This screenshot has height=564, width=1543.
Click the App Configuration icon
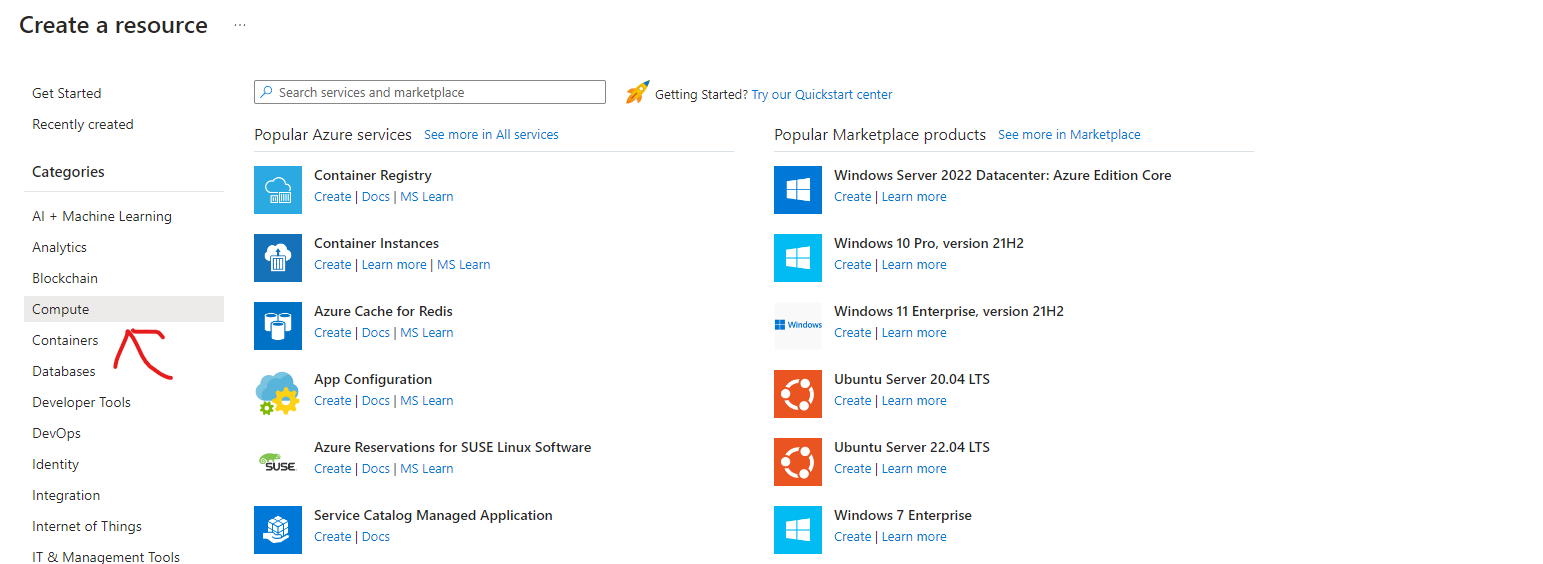point(278,394)
